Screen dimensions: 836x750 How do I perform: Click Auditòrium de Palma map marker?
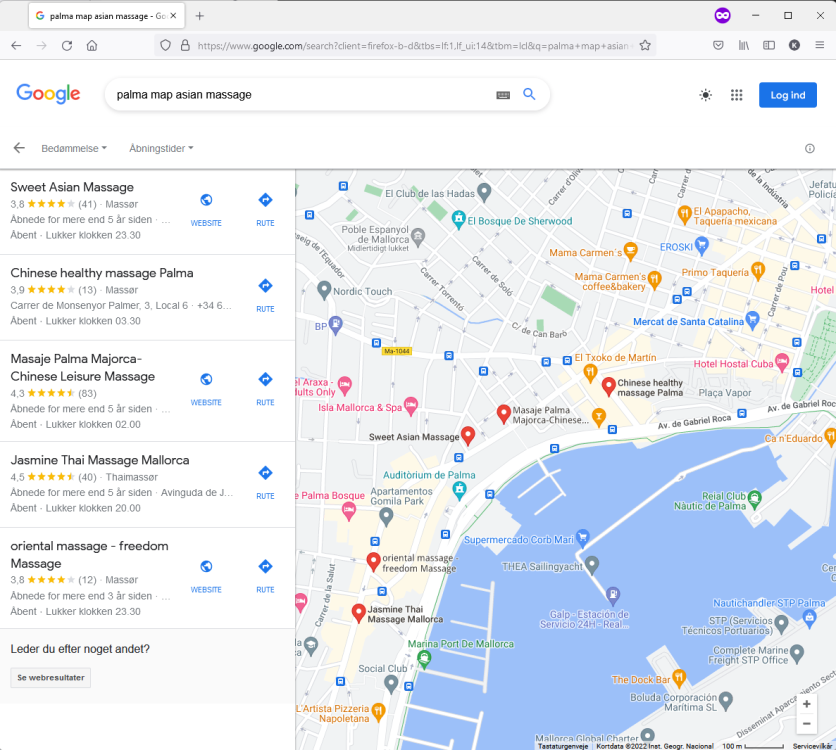tap(459, 489)
